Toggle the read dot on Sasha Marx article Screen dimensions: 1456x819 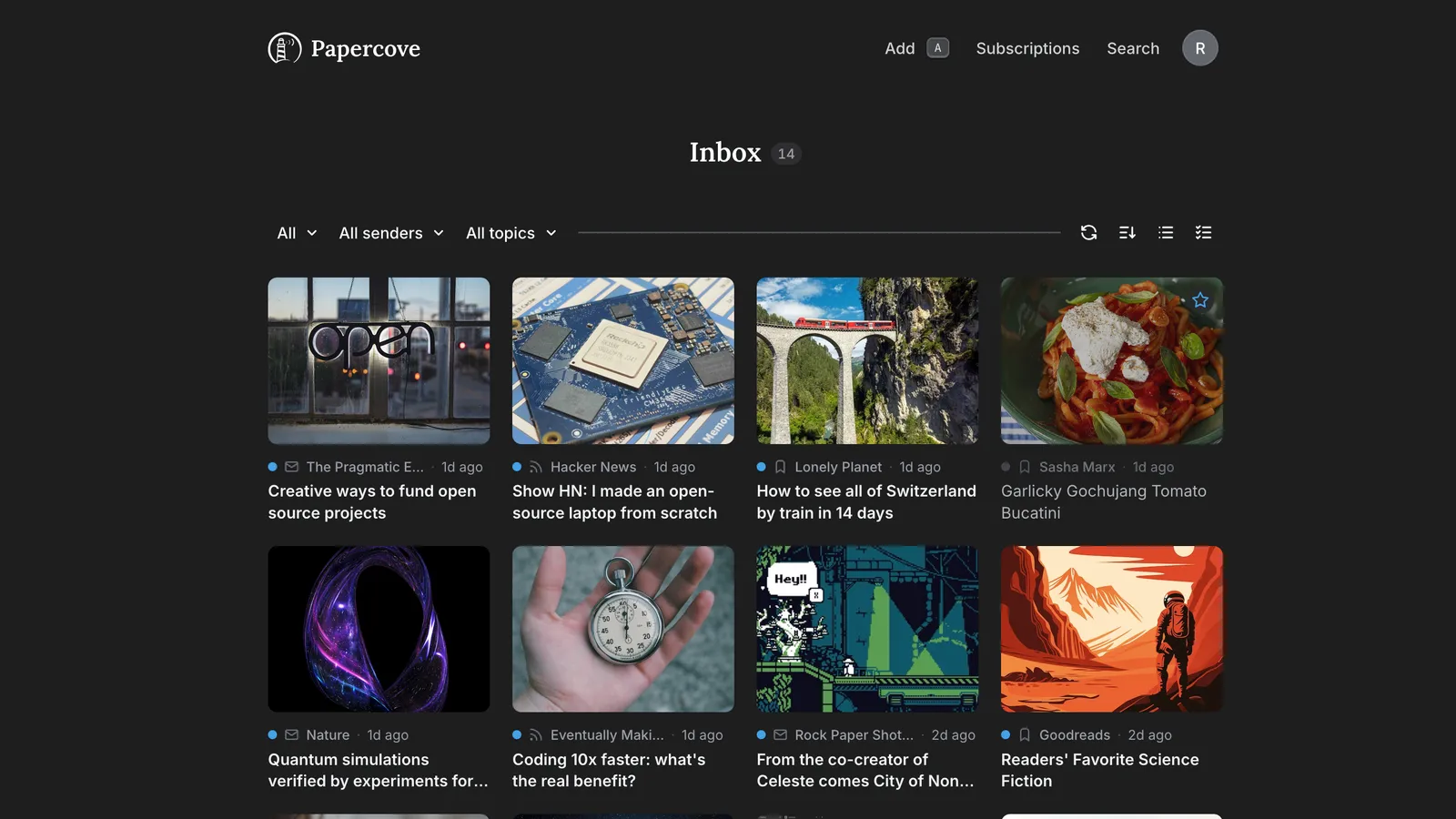coord(1006,467)
